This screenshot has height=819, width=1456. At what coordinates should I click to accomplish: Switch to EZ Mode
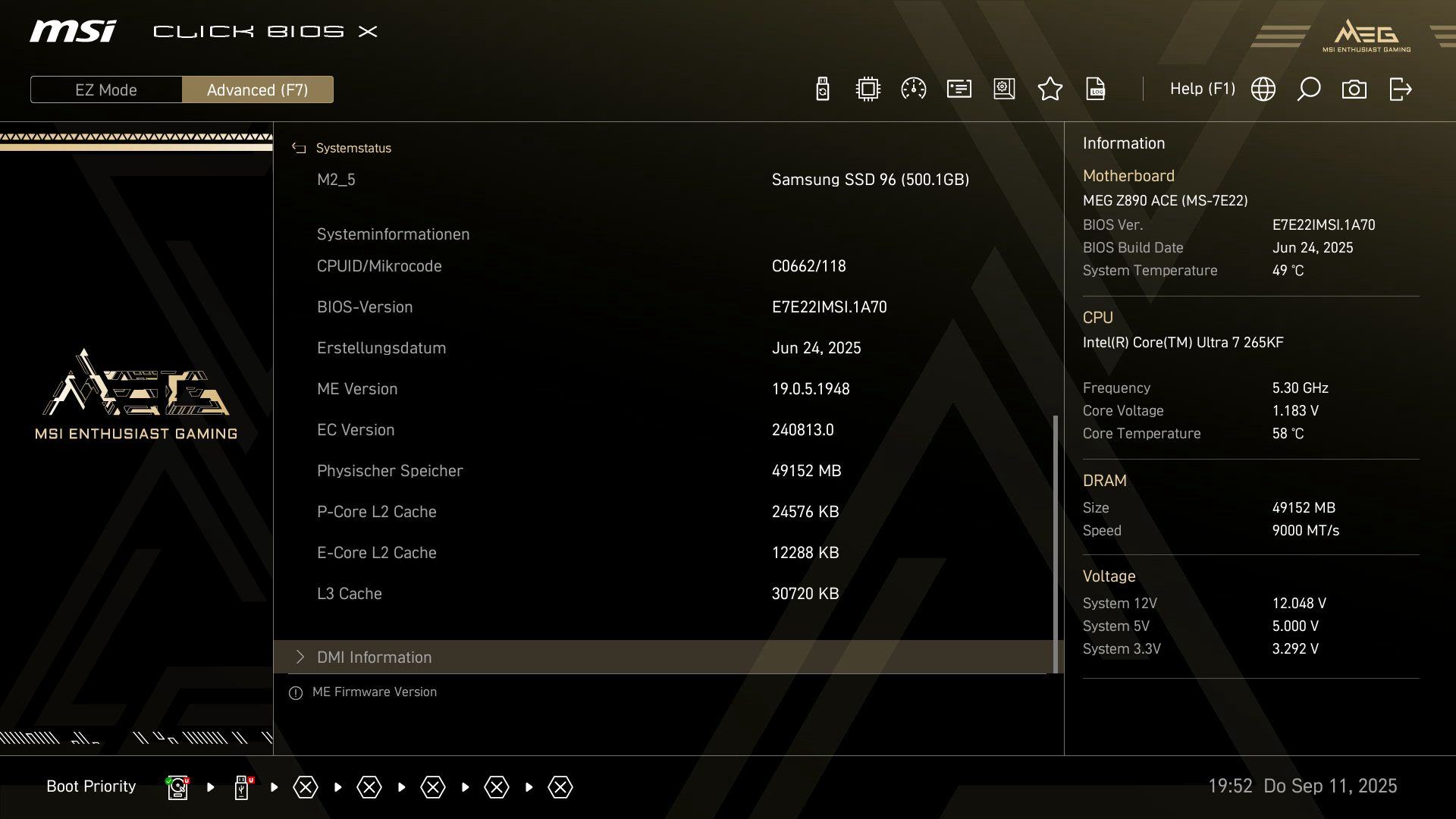106,89
